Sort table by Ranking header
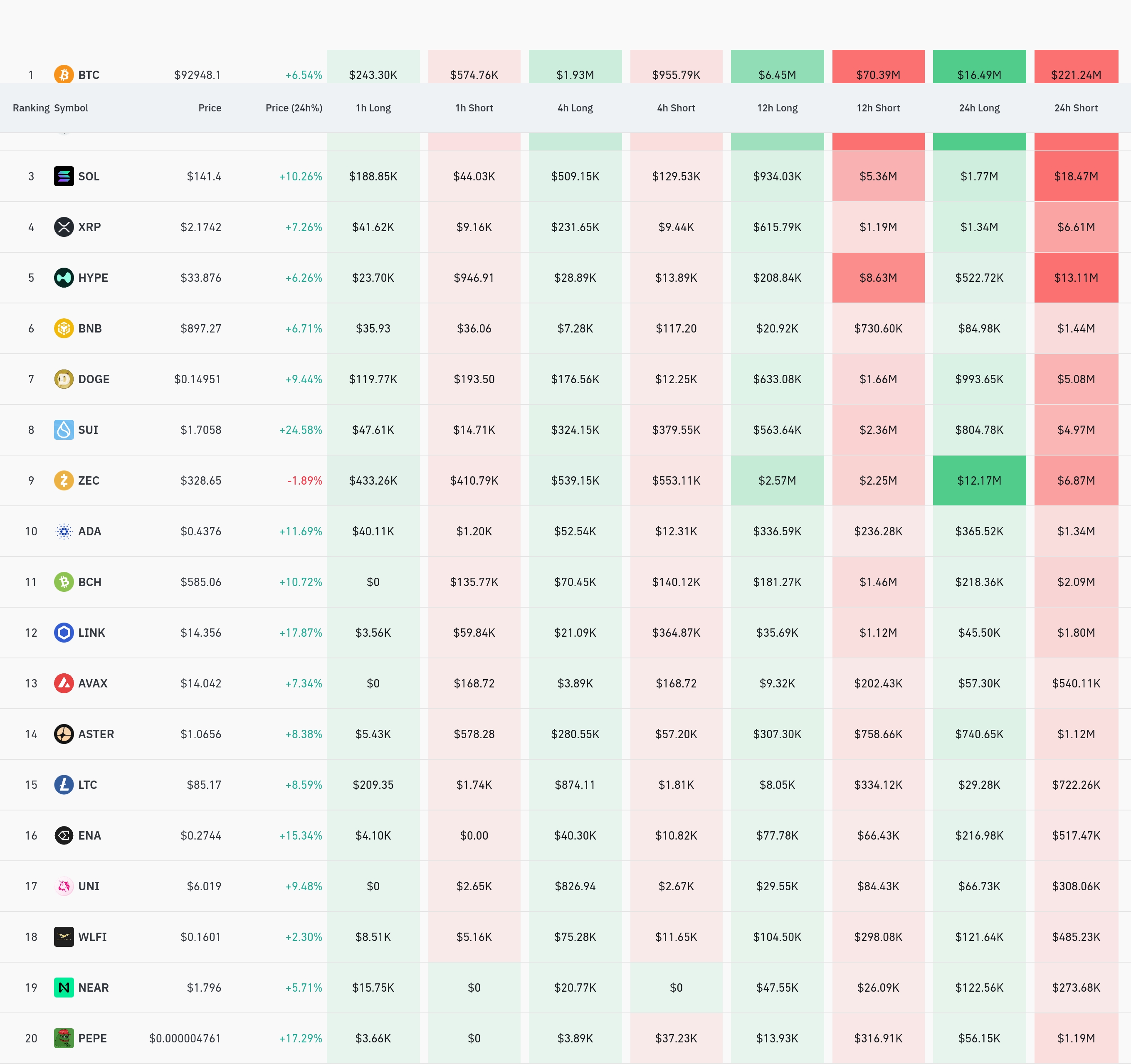The width and height of the screenshot is (1131, 1064). pyautogui.click(x=31, y=108)
